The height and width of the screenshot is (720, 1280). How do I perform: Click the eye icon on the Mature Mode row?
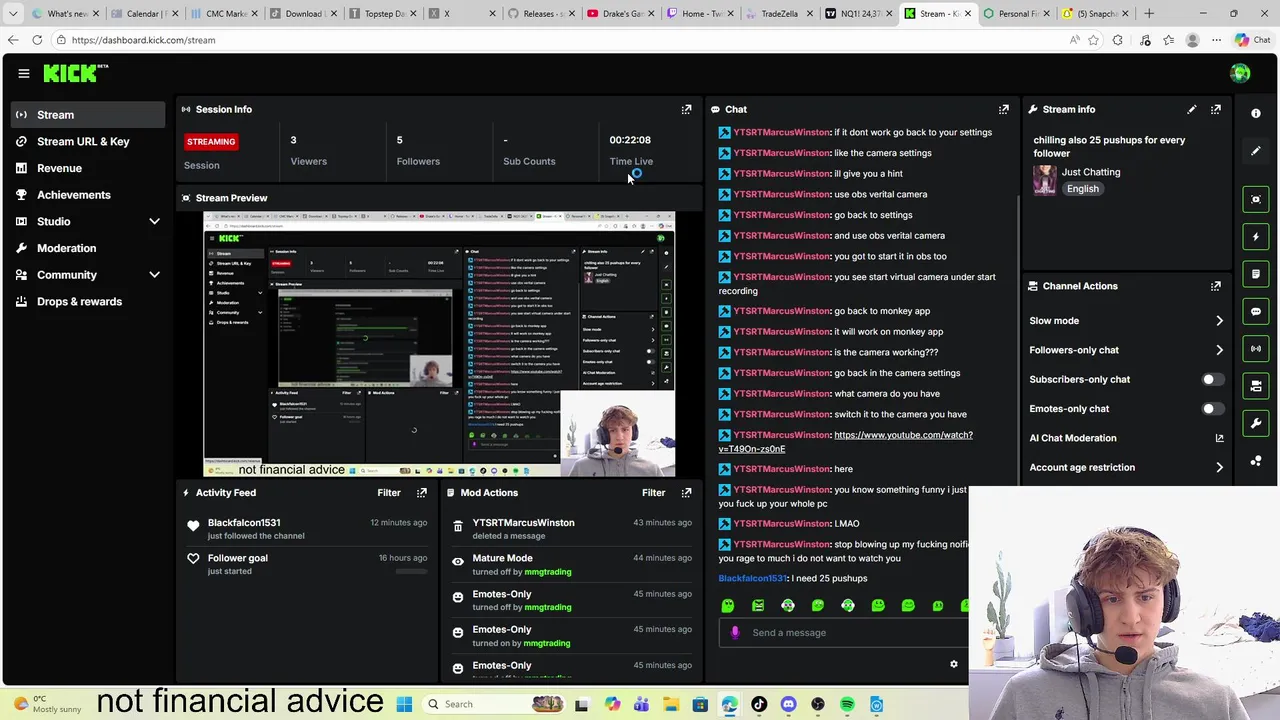coord(458,562)
